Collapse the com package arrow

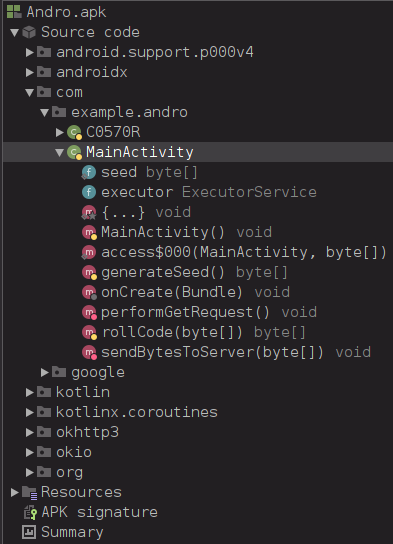pos(30,92)
